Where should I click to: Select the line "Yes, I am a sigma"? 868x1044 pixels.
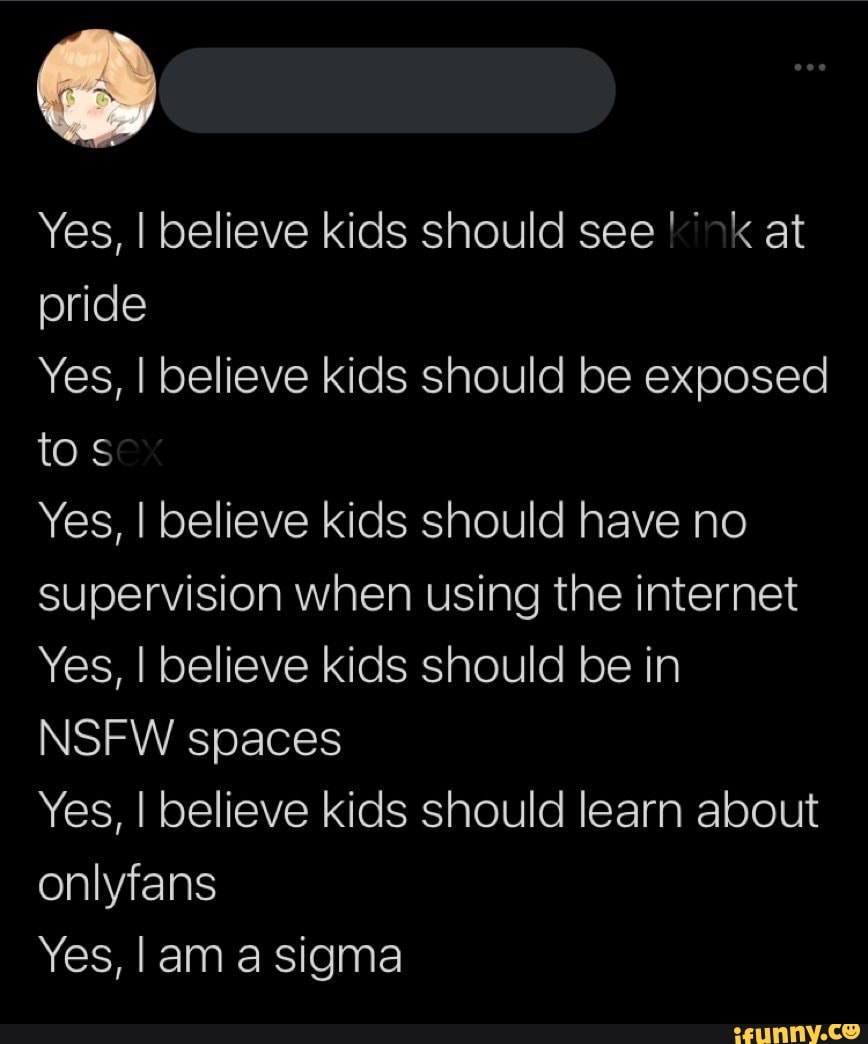220,955
